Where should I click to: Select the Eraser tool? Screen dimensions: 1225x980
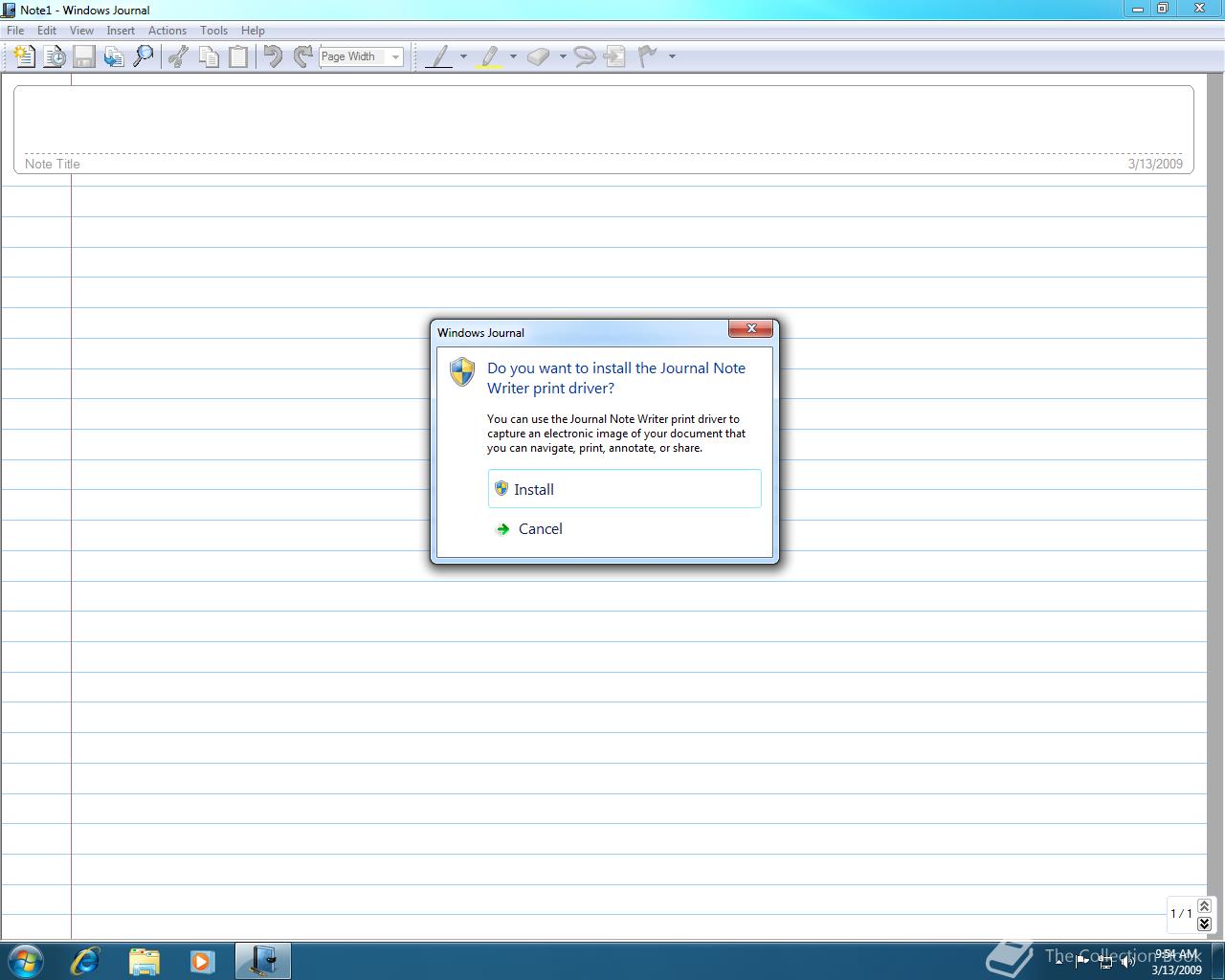click(x=539, y=56)
